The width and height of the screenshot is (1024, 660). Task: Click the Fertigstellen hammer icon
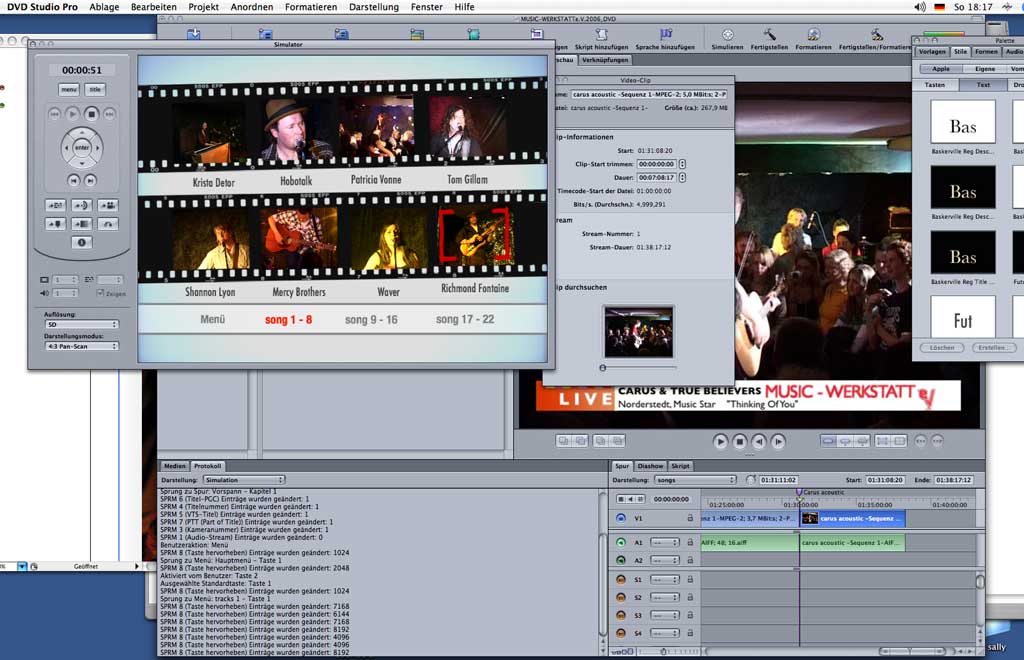coord(769,35)
